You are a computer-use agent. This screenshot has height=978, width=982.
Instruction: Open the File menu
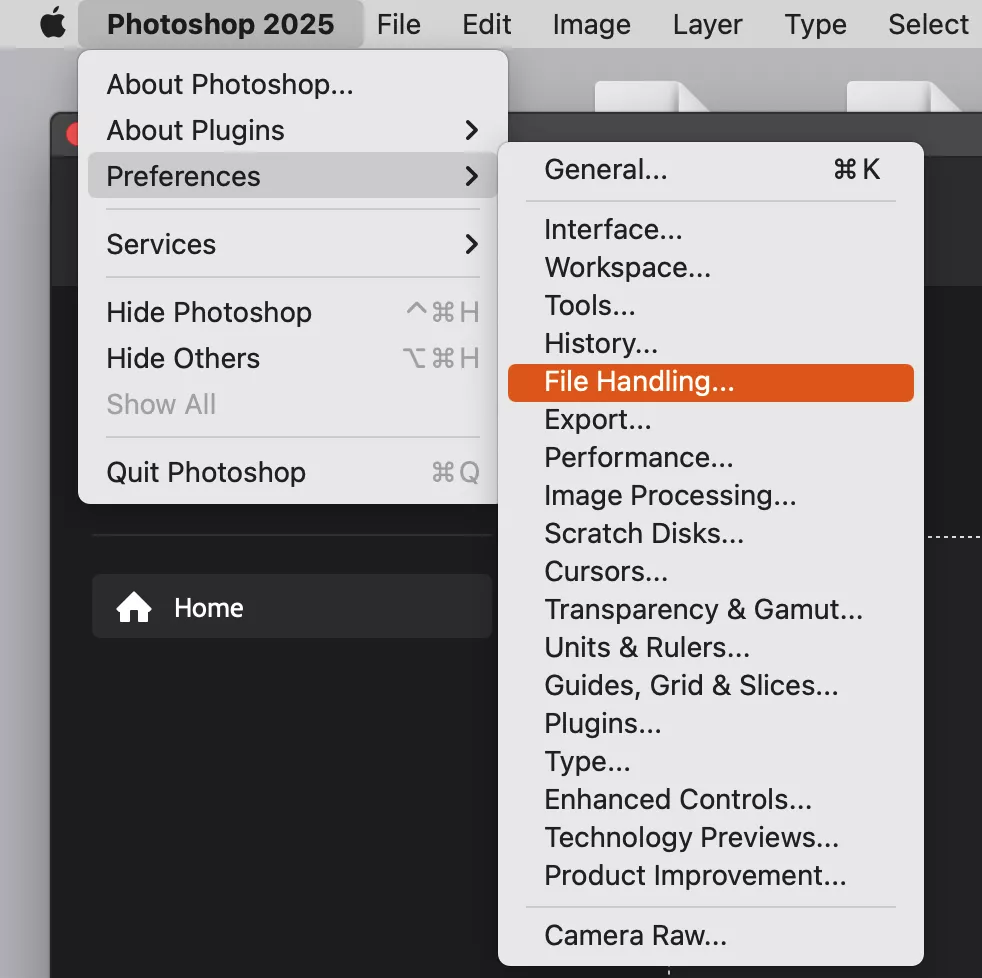coord(398,24)
